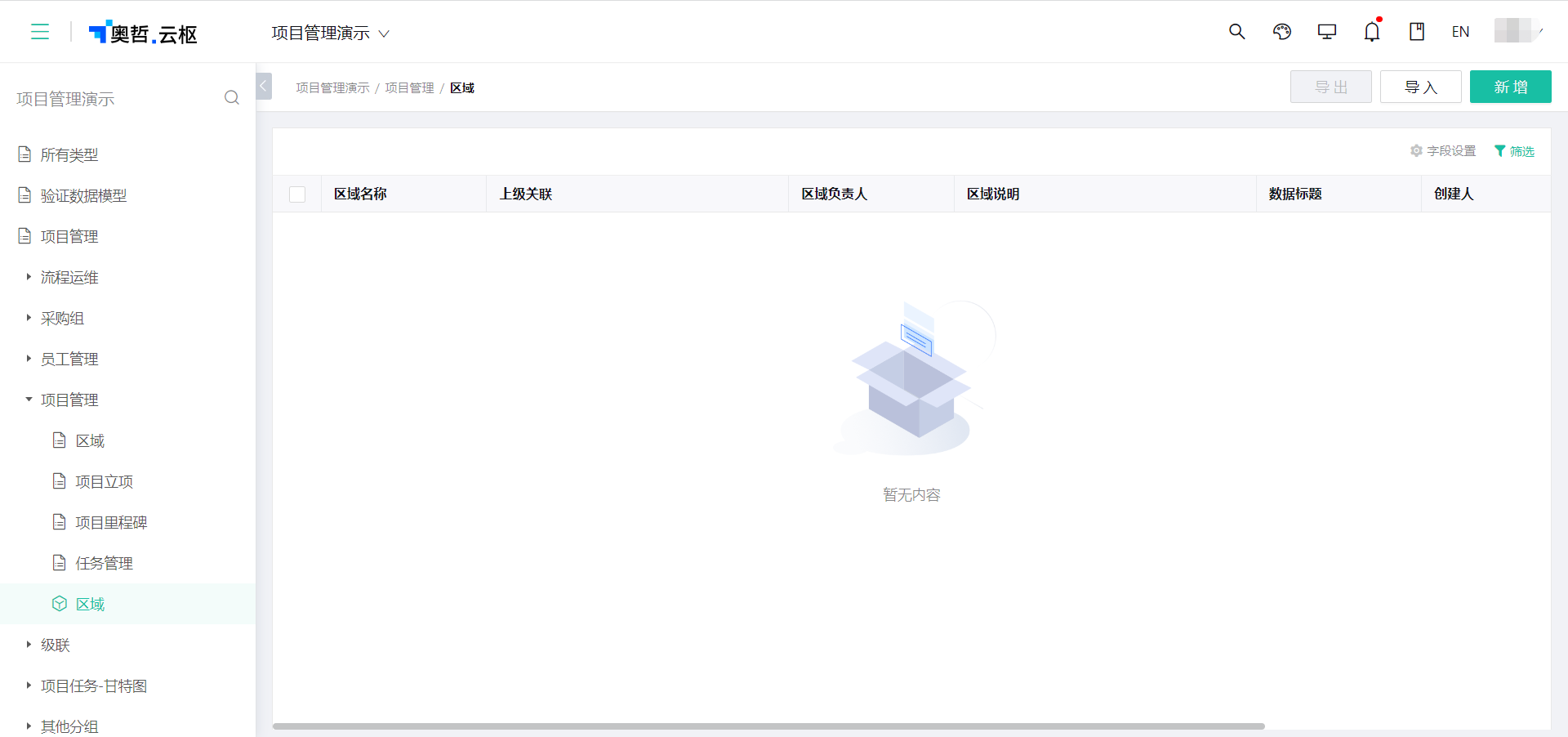Click the horizontal table scrollbar
The height and width of the screenshot is (737, 1568).
coord(768,726)
